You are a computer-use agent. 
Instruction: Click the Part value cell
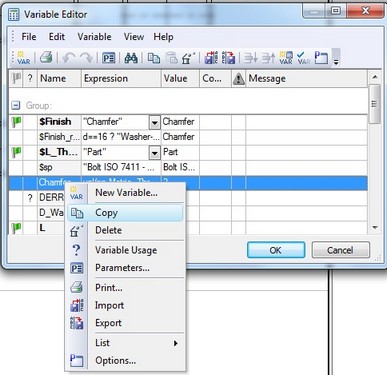tap(180, 152)
